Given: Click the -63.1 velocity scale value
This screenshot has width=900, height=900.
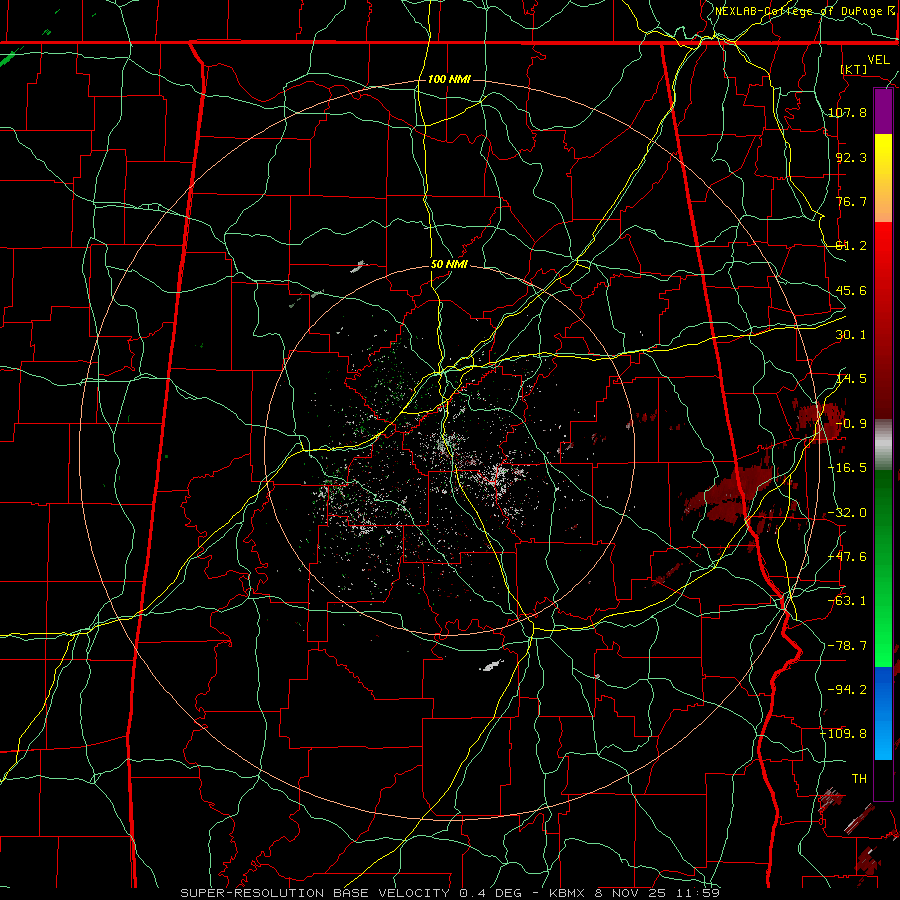Looking at the screenshot, I should (x=847, y=601).
